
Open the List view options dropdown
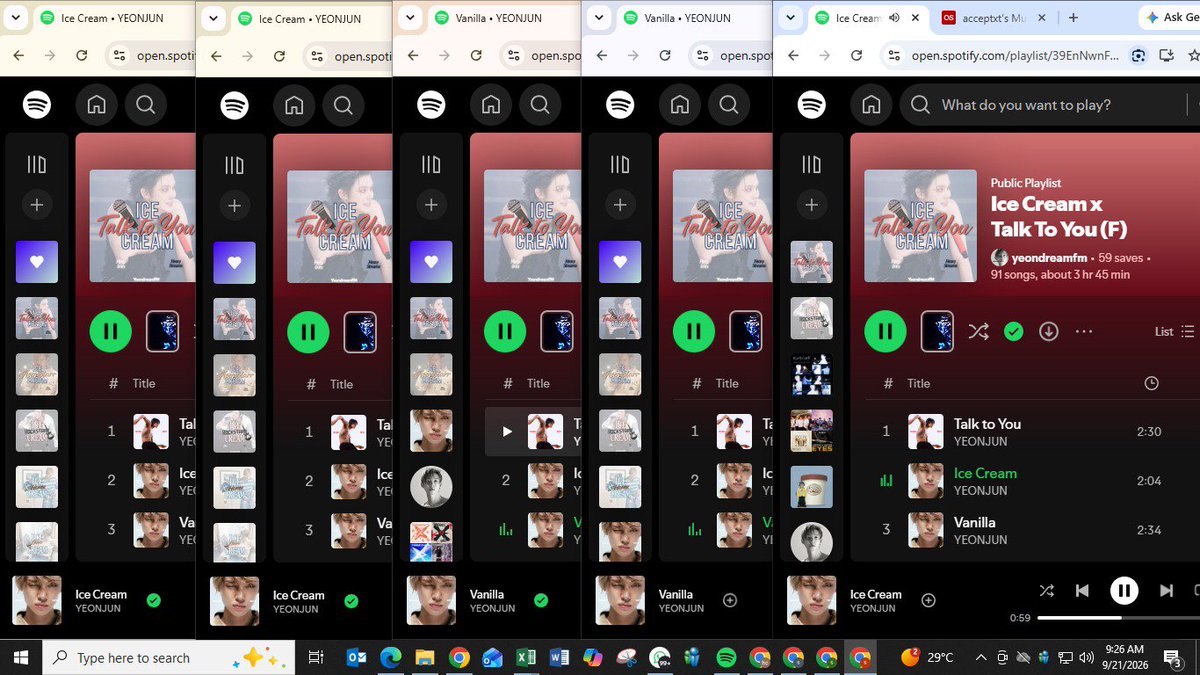point(1174,331)
